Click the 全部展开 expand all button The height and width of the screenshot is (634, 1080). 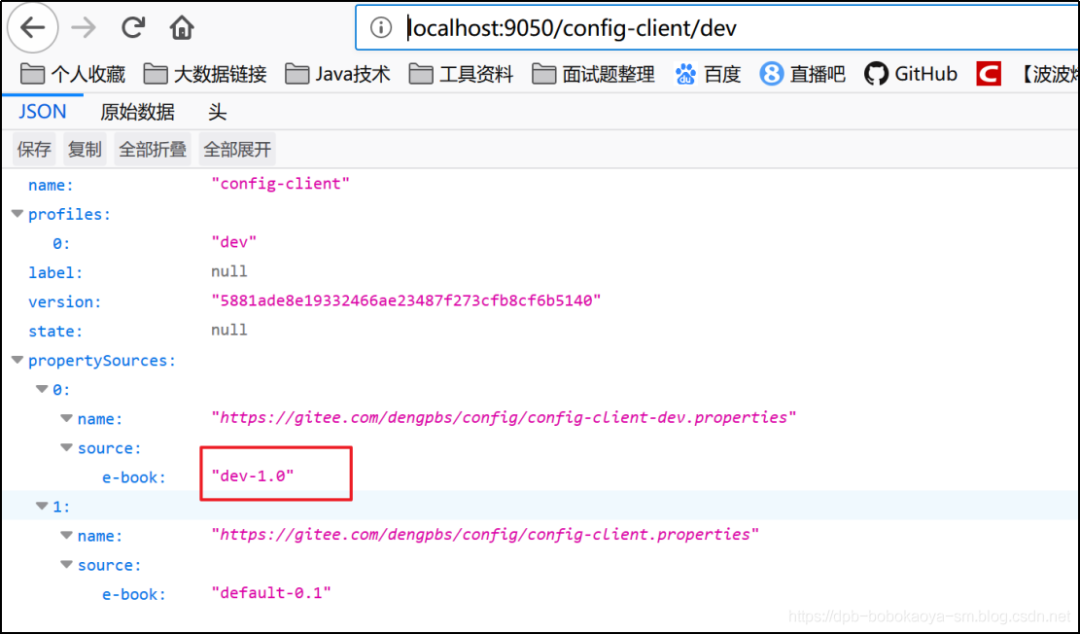point(238,149)
